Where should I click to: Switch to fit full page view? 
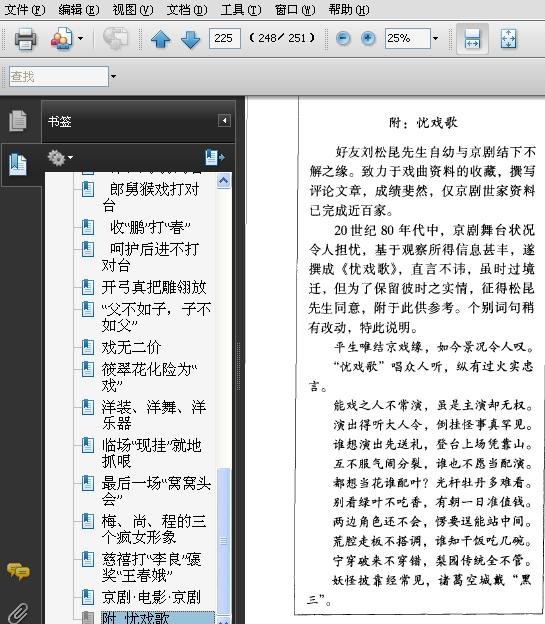click(508, 39)
